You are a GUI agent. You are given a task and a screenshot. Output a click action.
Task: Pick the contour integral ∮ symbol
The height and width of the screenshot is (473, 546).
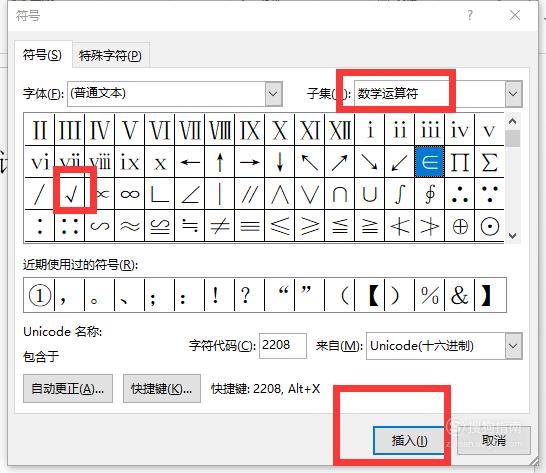click(429, 194)
